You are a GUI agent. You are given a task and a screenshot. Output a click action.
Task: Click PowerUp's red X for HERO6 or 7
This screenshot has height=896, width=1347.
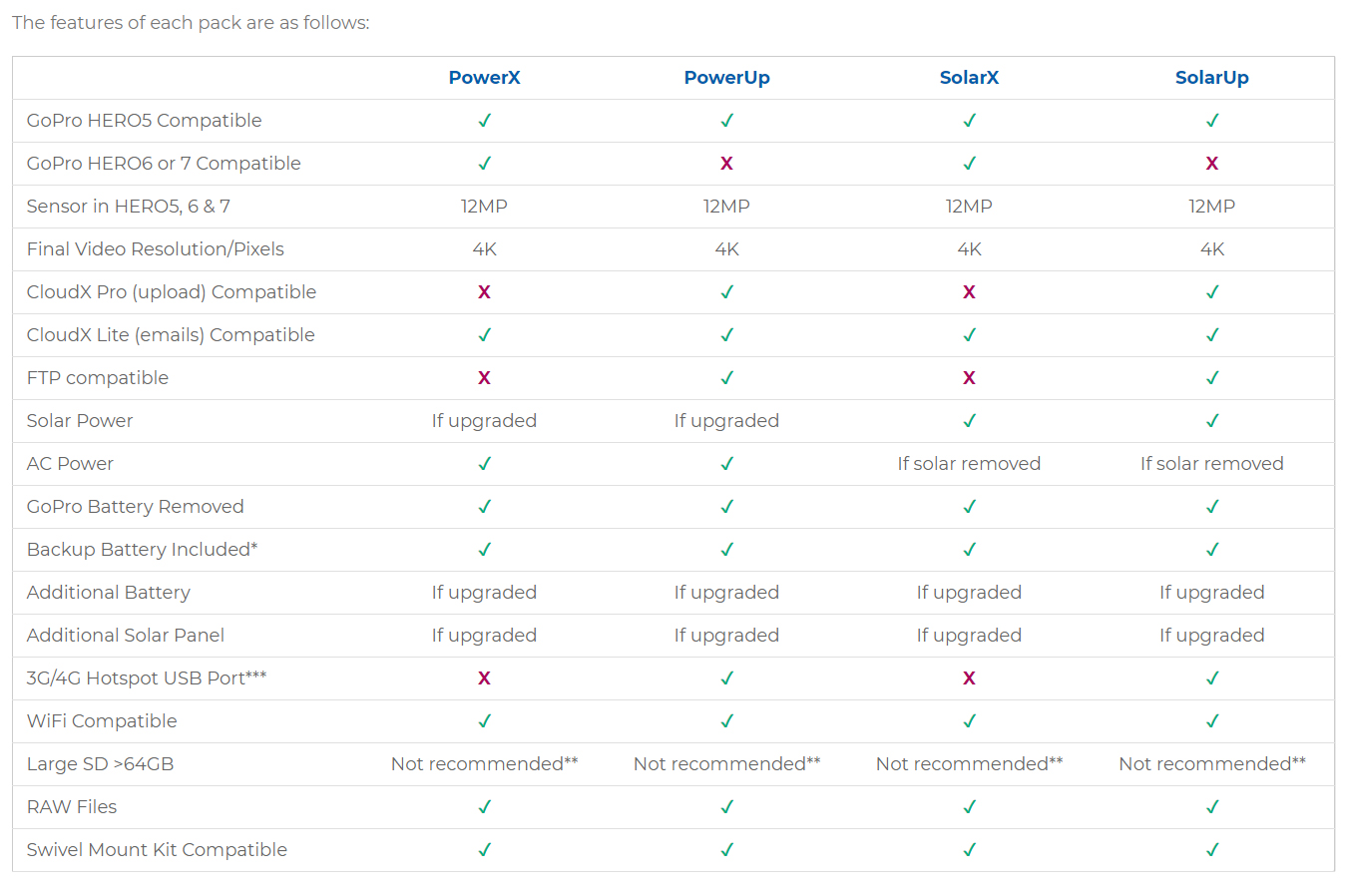tap(726, 164)
